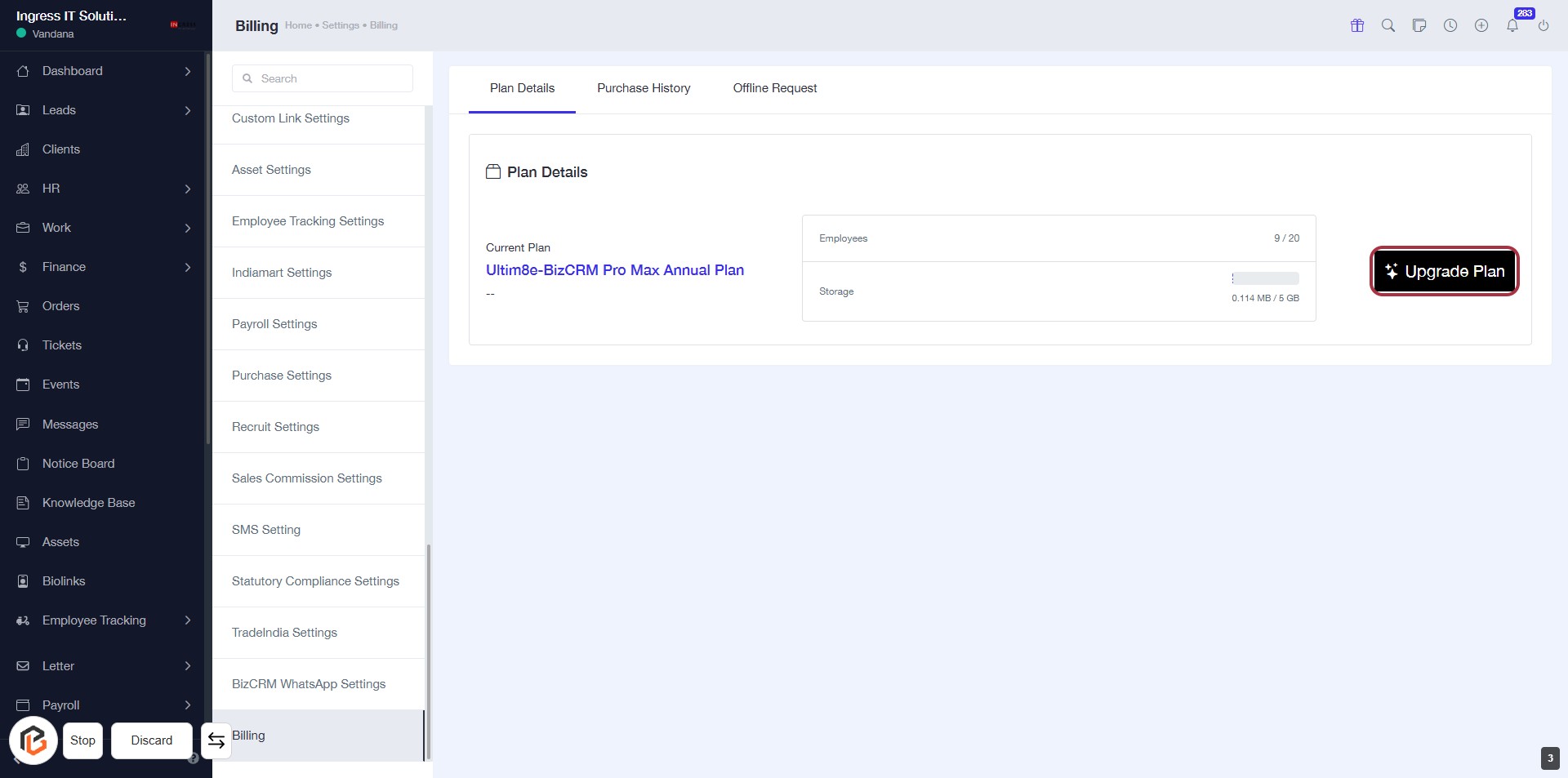Screen dimensions: 1568x778
Task: Open the Offline Request tab
Action: pyautogui.click(x=774, y=88)
